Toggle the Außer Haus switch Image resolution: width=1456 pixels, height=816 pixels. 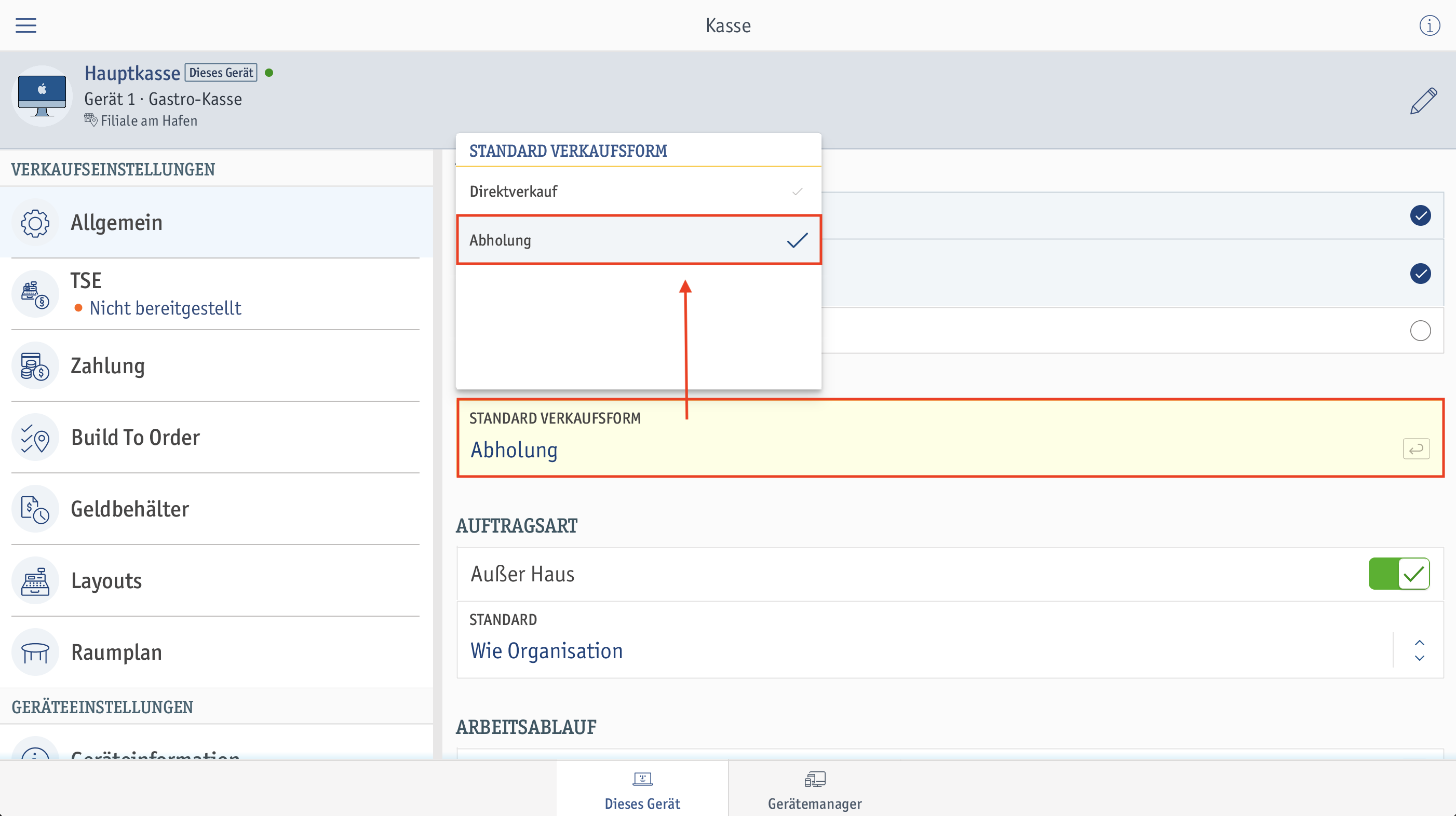[x=1399, y=574]
